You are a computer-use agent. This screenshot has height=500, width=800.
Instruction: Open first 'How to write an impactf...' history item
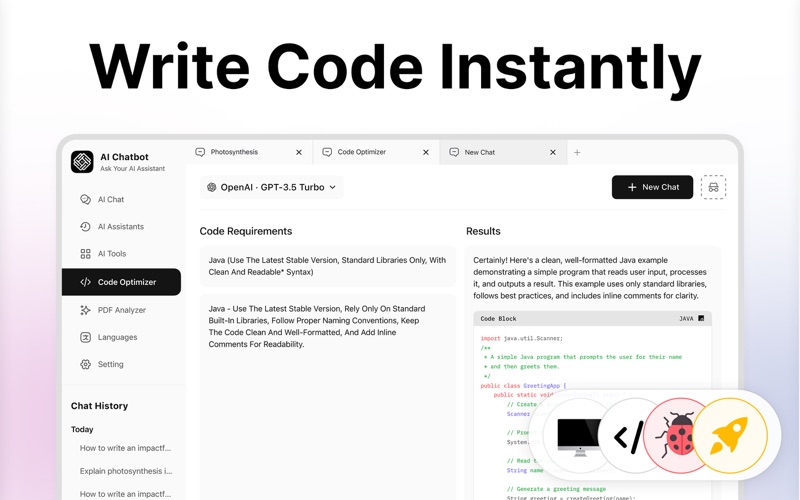(126, 448)
